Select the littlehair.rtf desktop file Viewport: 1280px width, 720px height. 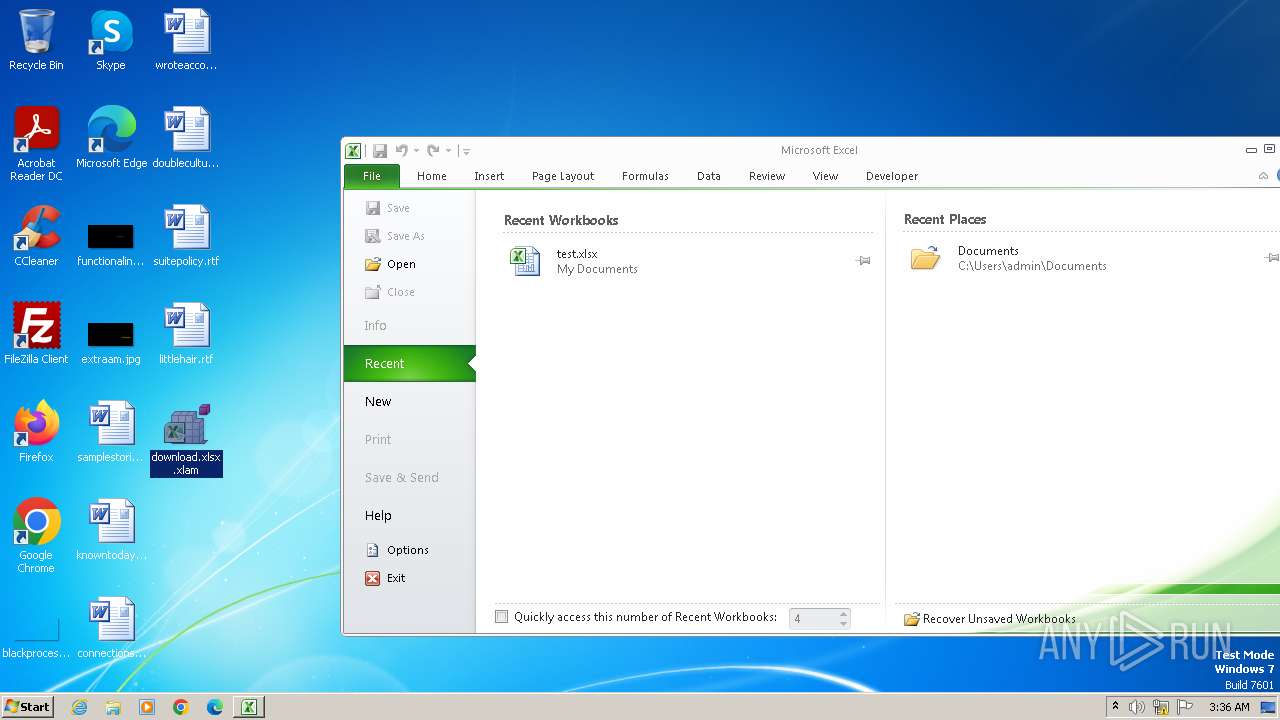[x=186, y=335]
